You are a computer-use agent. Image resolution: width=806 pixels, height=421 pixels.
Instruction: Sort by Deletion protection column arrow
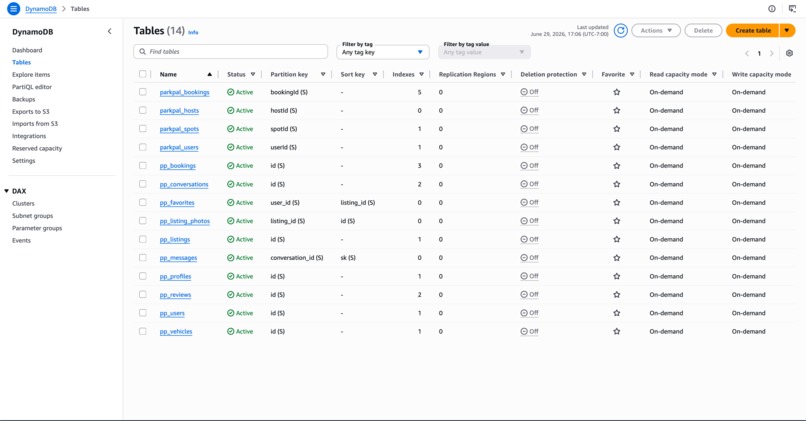pos(584,75)
